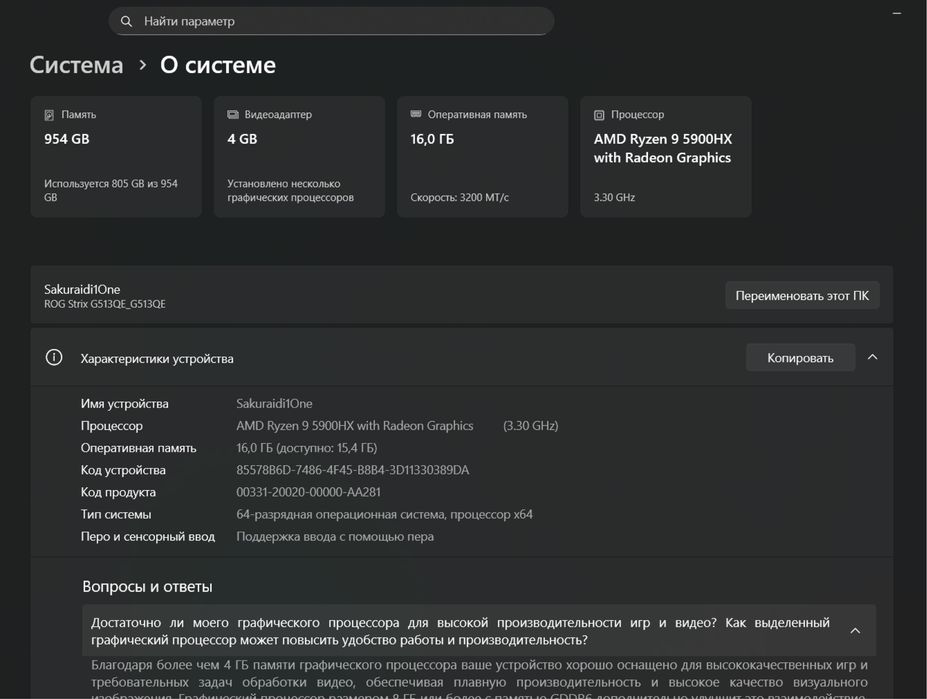
Task: Click the 'Код продукта' label
Action: 118,492
